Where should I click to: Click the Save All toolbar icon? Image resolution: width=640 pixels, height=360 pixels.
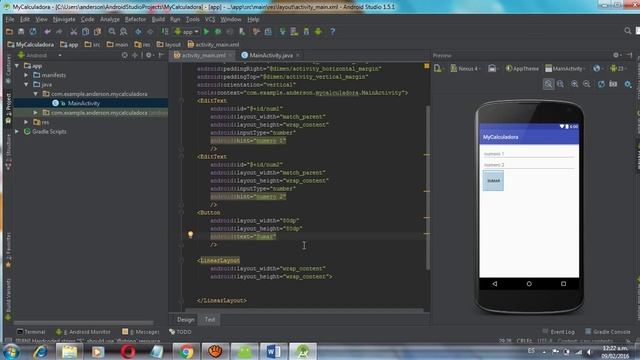coord(21,31)
